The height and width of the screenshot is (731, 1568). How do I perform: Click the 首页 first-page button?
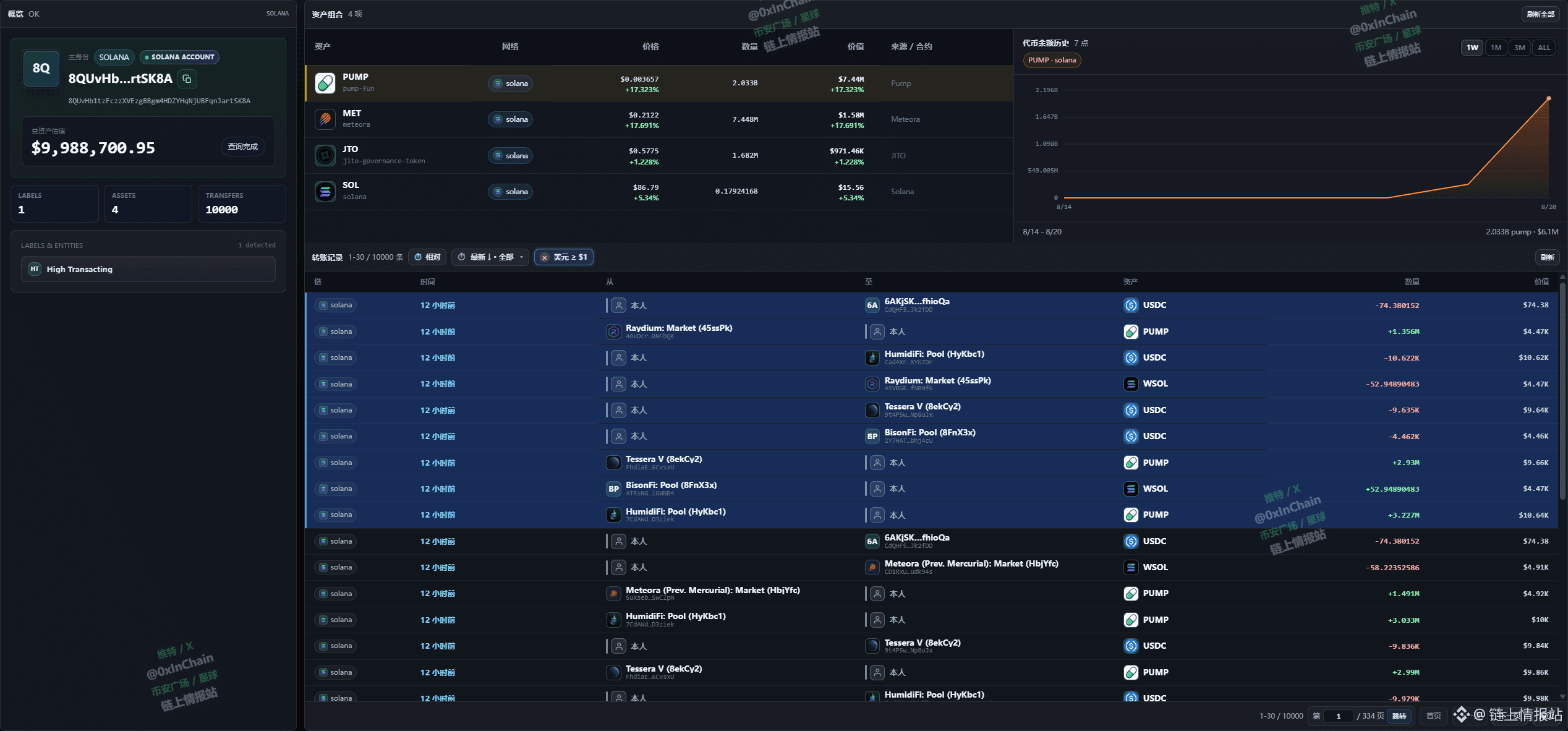(x=1433, y=716)
